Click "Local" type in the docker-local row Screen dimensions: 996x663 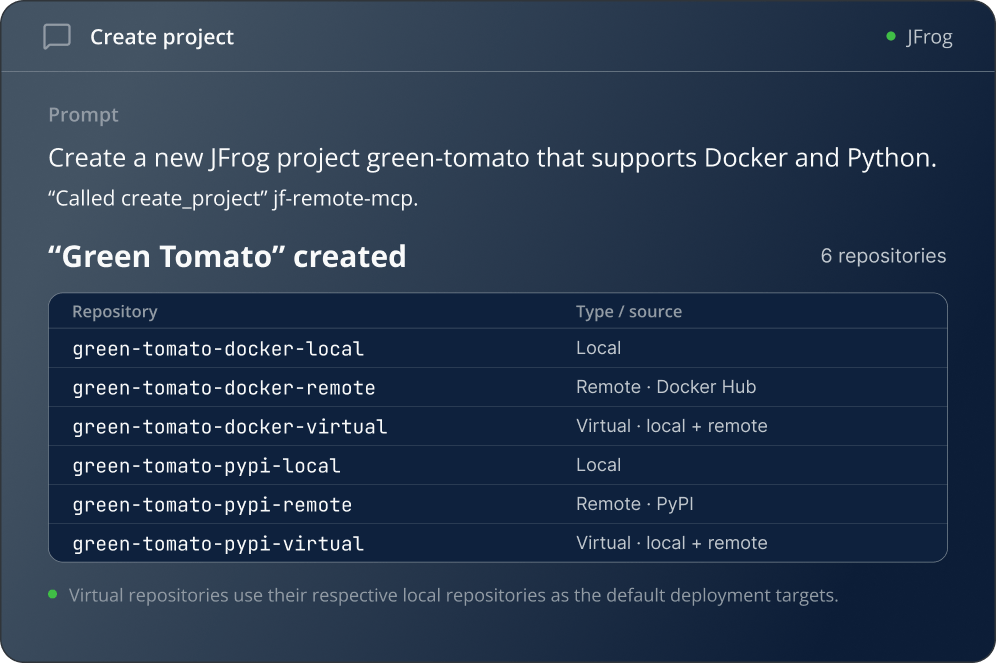point(598,347)
